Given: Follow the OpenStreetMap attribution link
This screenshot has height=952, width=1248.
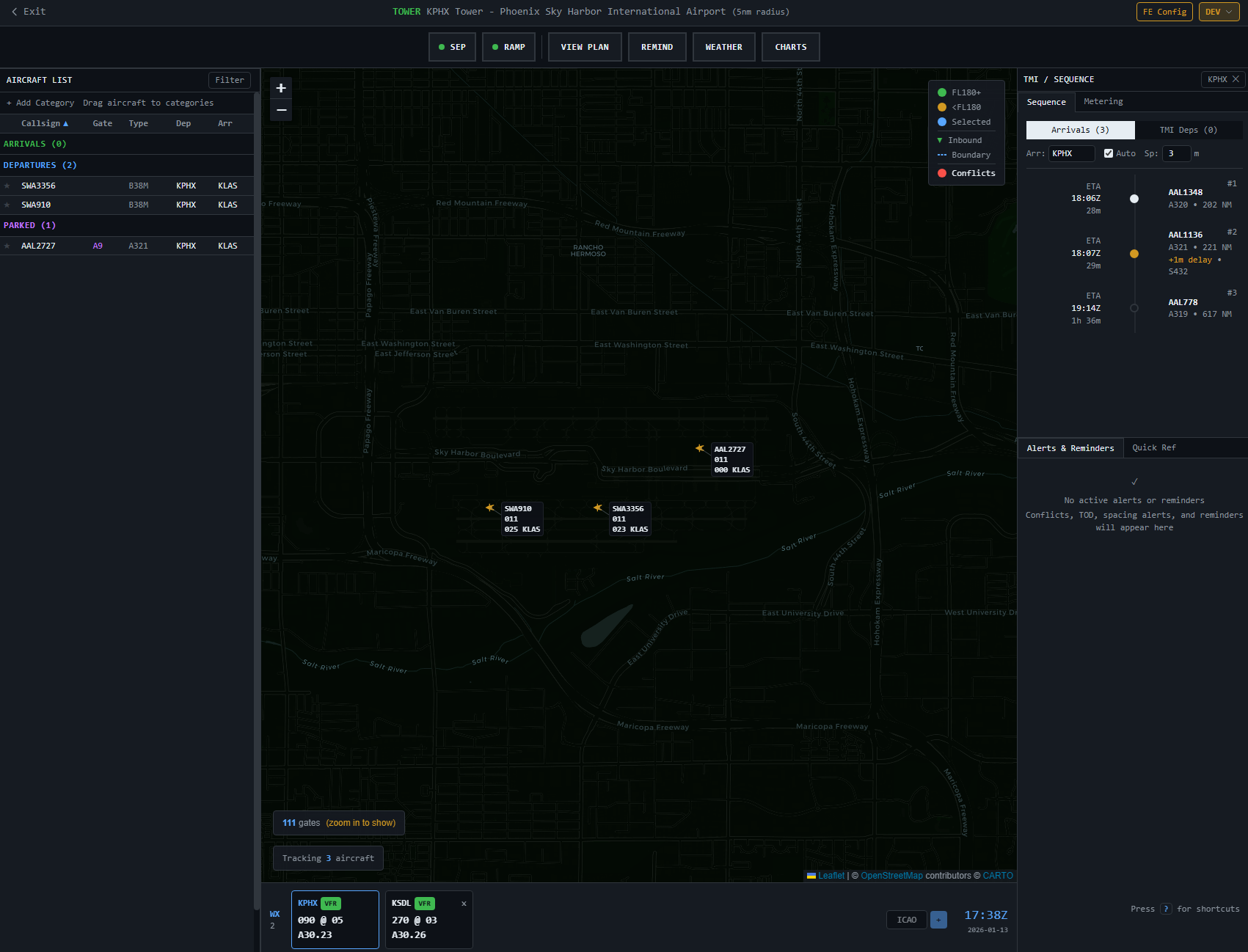Looking at the screenshot, I should coord(891,875).
